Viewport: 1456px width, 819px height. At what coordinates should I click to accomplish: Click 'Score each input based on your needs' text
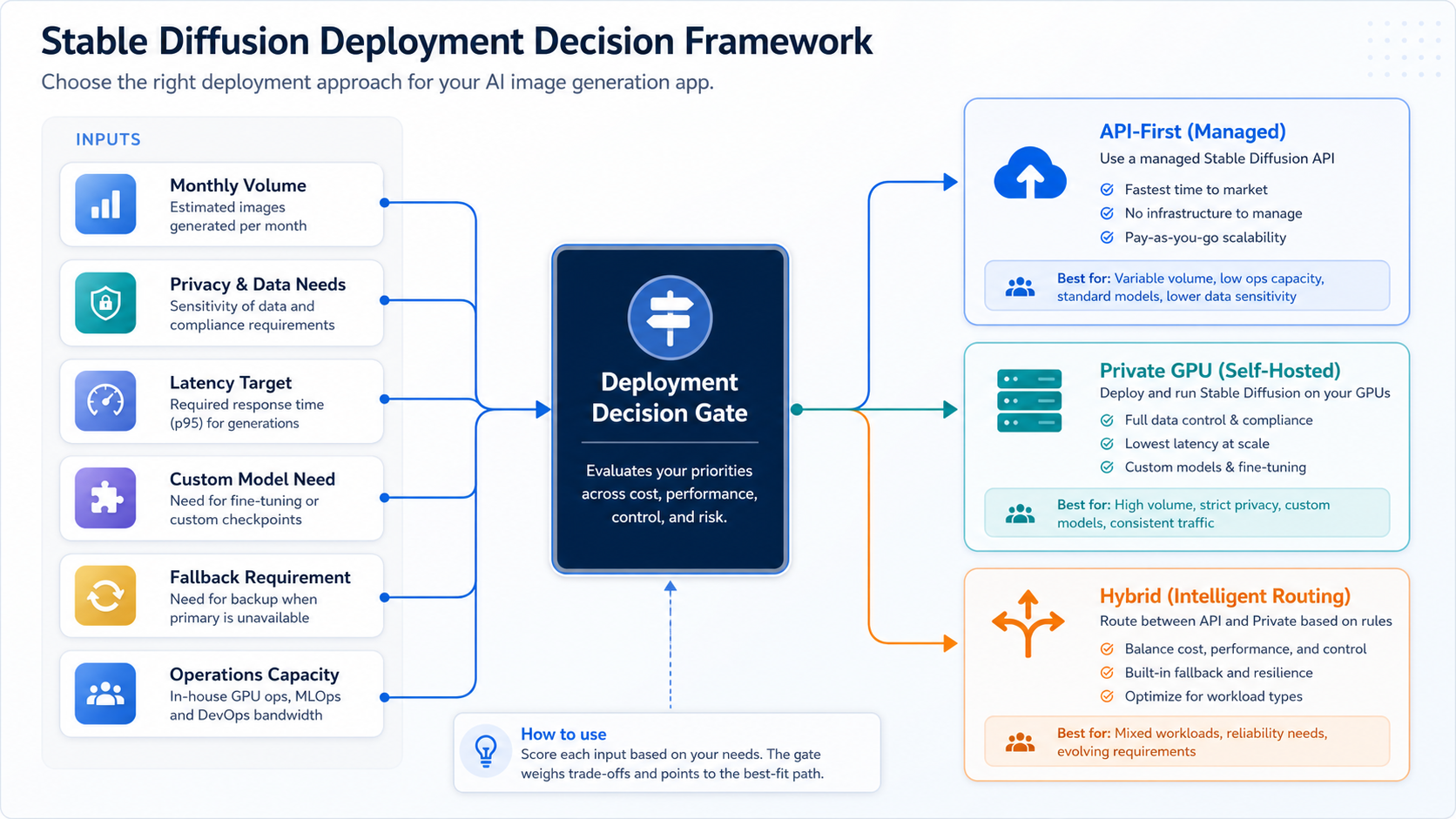pyautogui.click(x=672, y=764)
